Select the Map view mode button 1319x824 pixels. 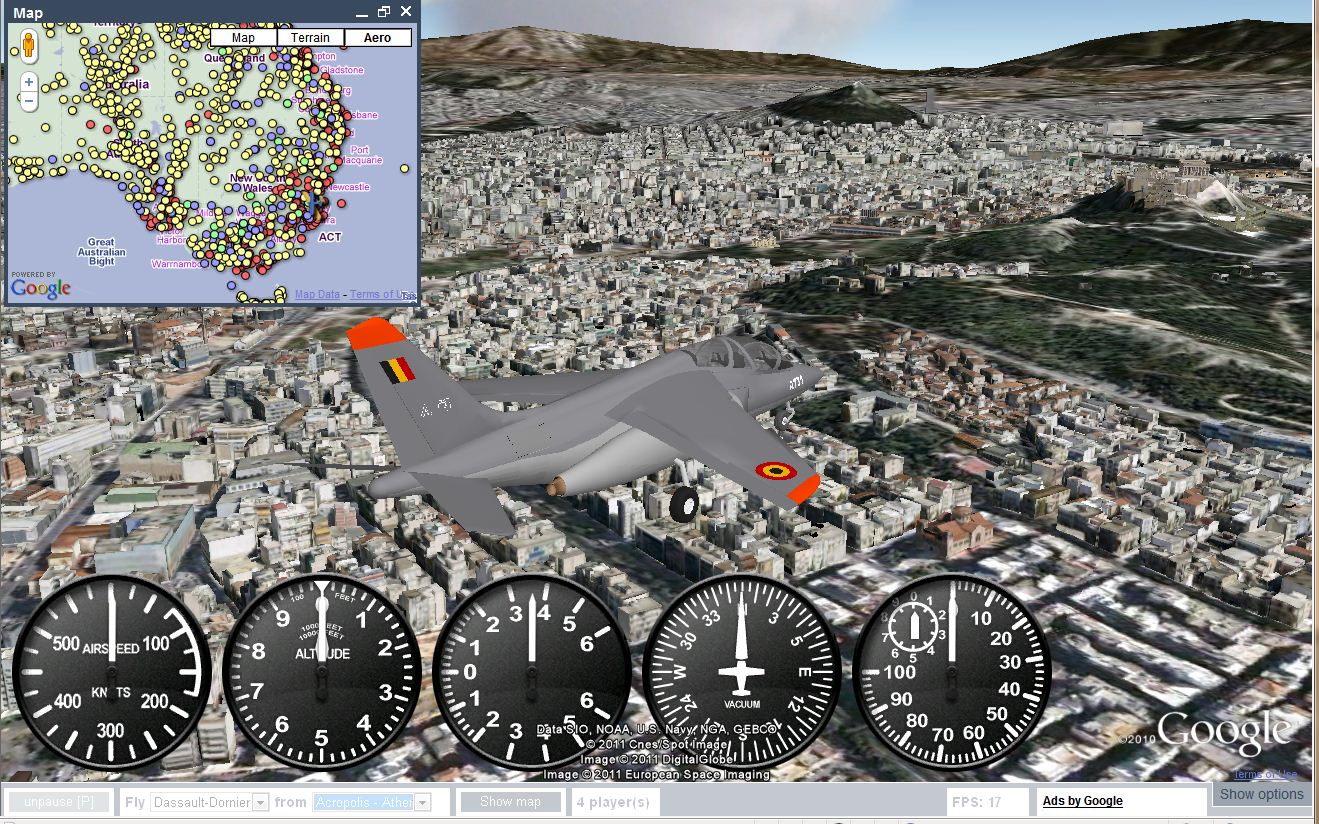click(x=242, y=37)
